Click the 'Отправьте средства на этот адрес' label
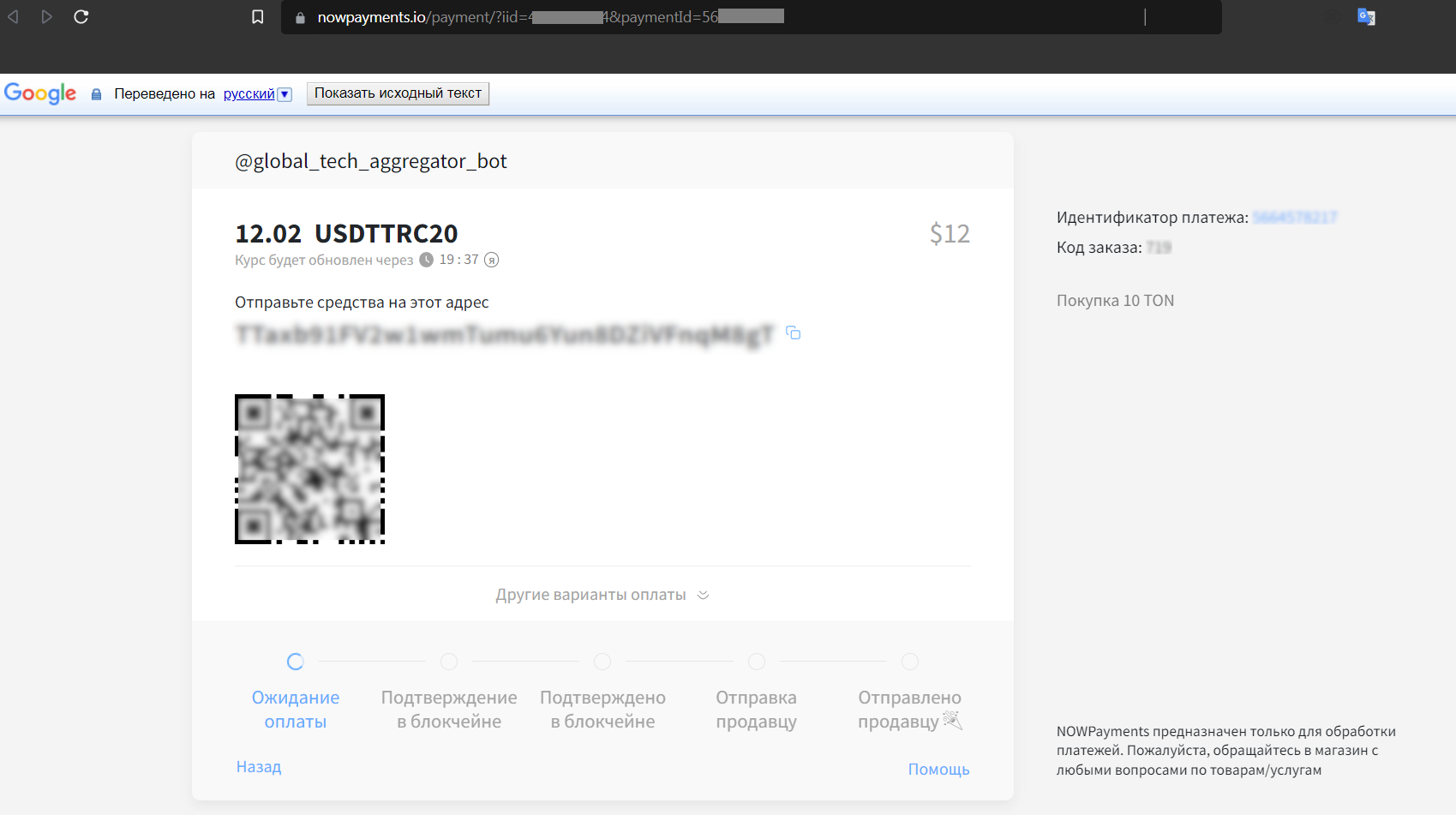Screen dimensions: 1456x815 point(362,303)
